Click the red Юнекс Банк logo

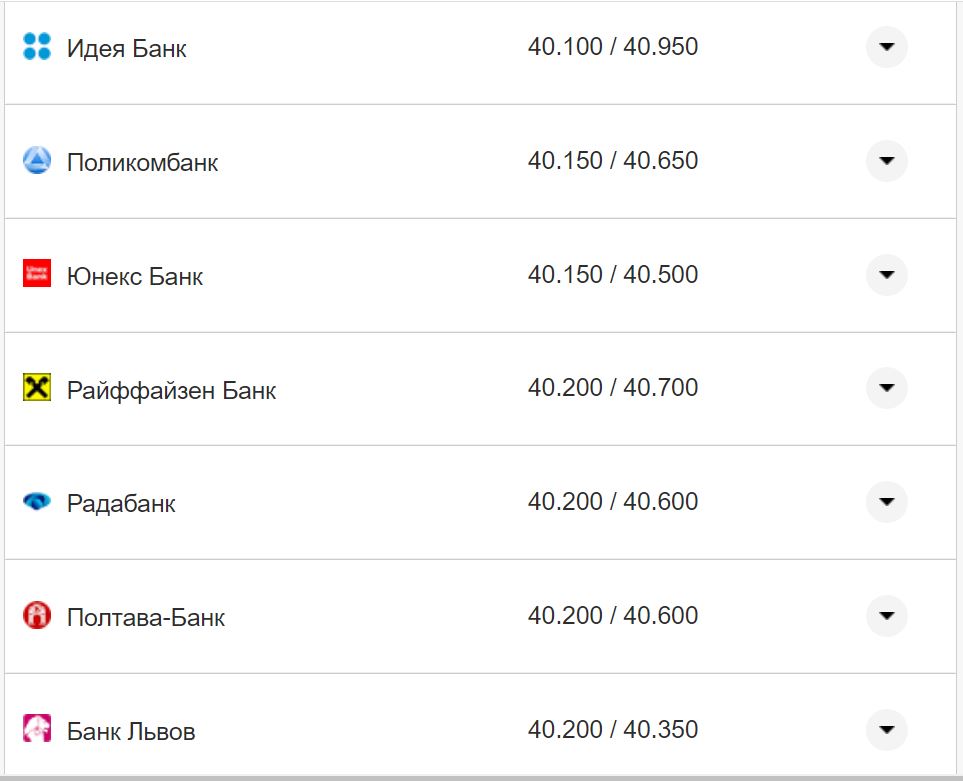(x=37, y=274)
